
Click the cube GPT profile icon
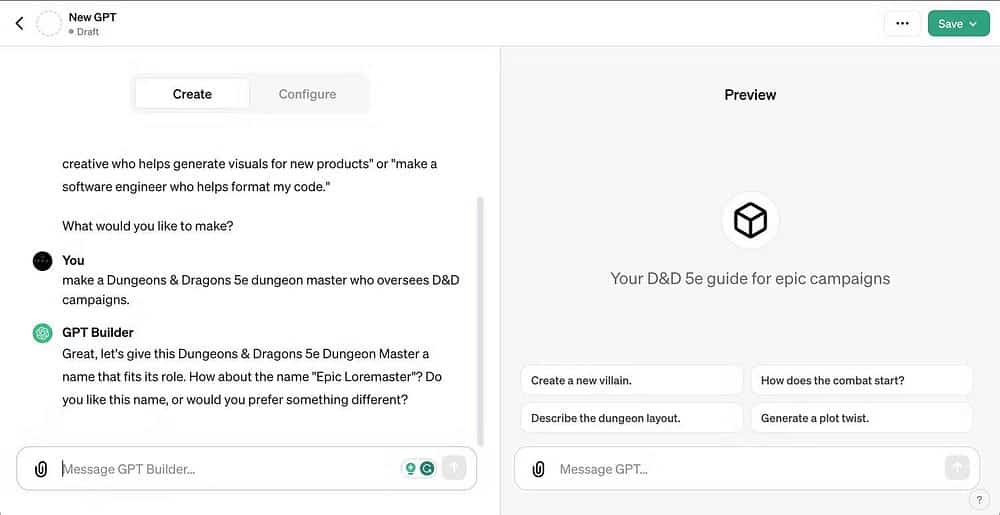[x=750, y=221]
